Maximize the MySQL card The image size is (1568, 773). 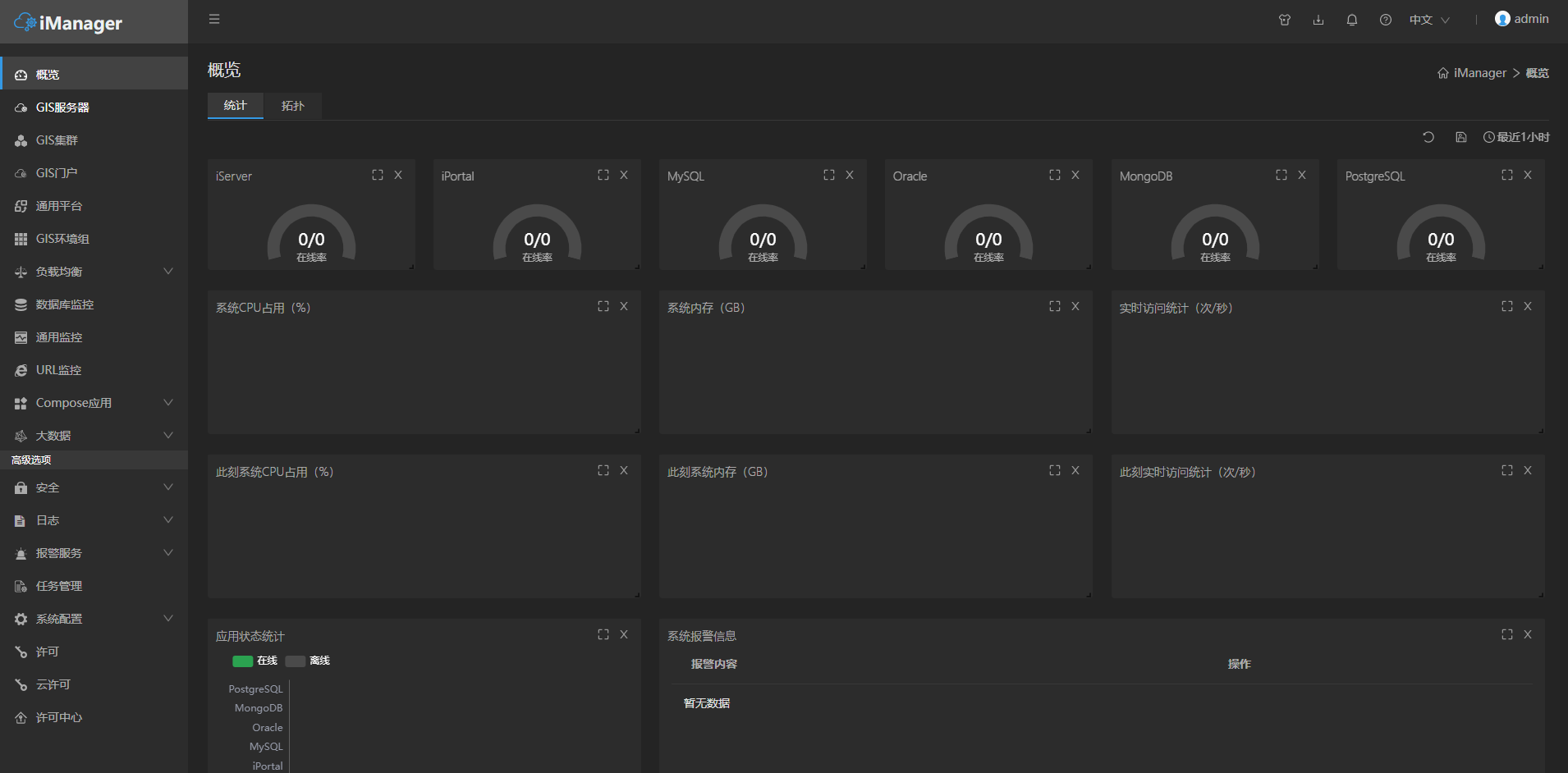tap(829, 175)
